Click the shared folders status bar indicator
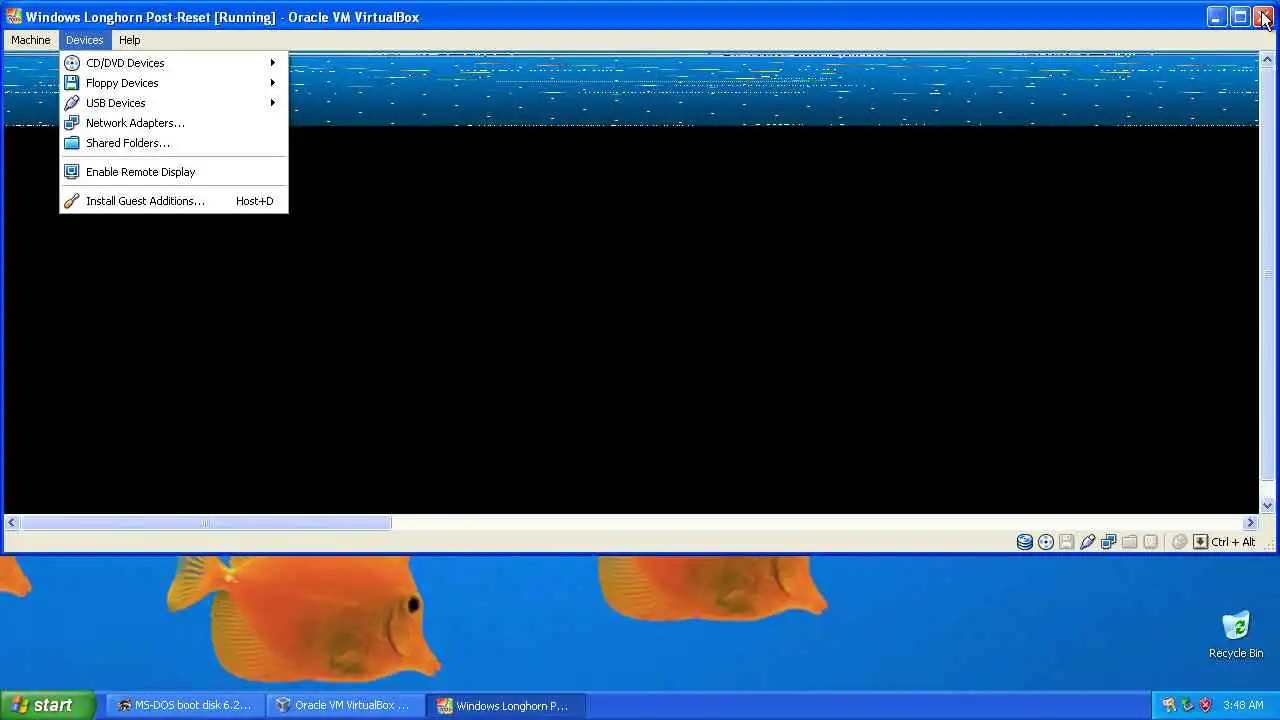Viewport: 1280px width, 720px height. [x=1130, y=542]
